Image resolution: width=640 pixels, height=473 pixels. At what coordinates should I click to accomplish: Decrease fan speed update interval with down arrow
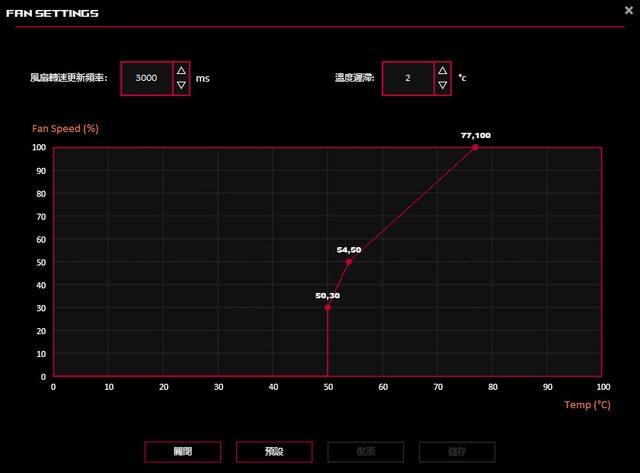click(x=181, y=86)
